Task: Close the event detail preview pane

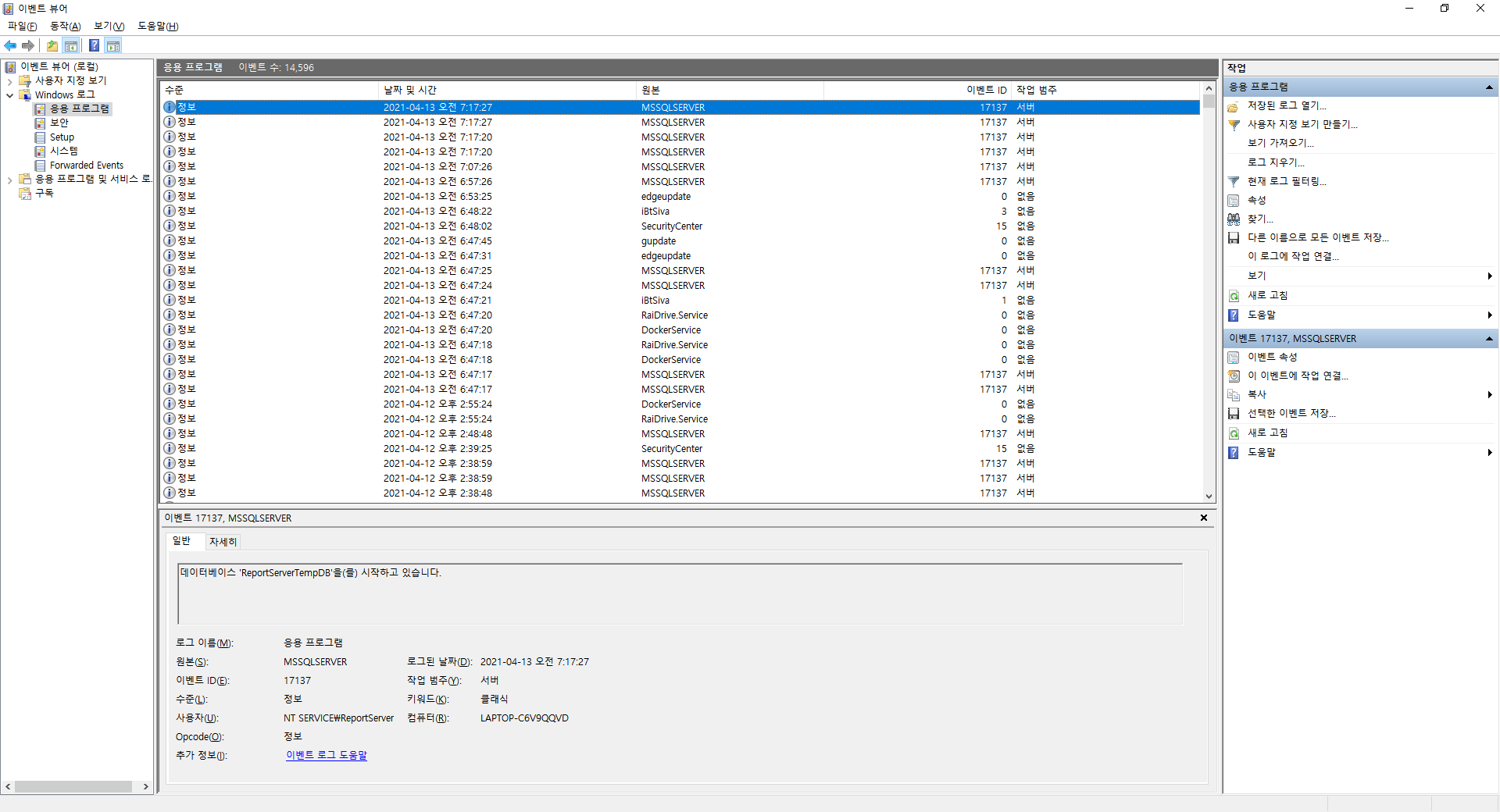Action: pos(1204,518)
